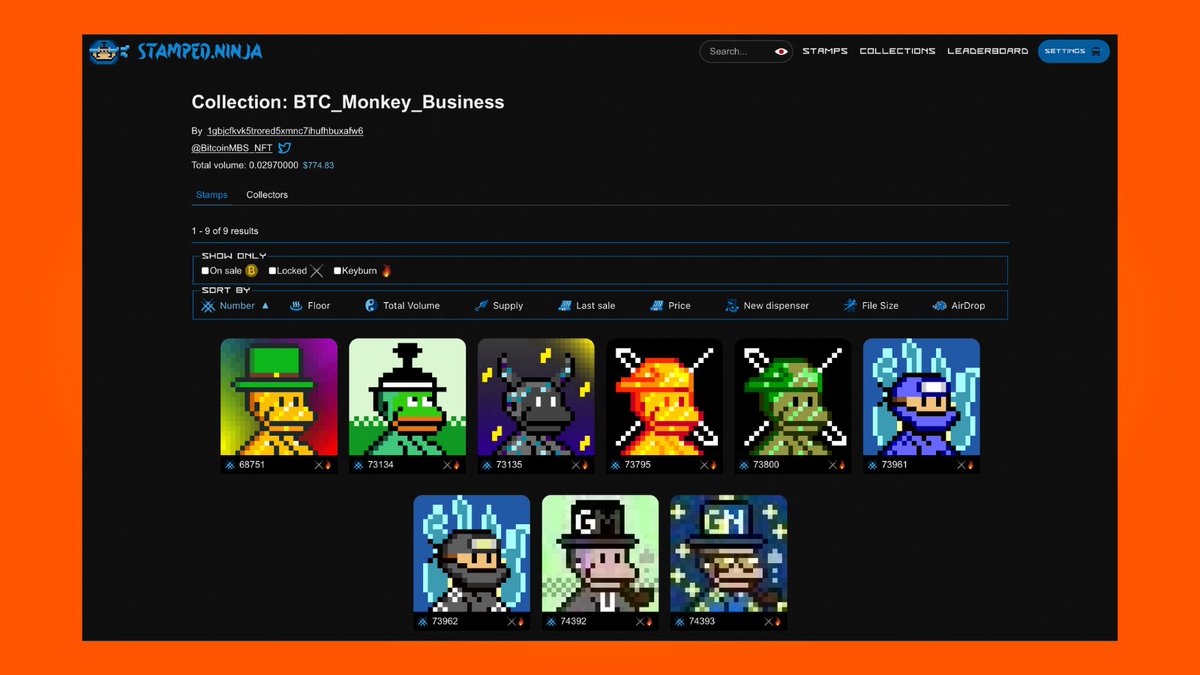Click flame keyburn icon on stamp 68751
This screenshot has width=1200, height=675.
329,465
